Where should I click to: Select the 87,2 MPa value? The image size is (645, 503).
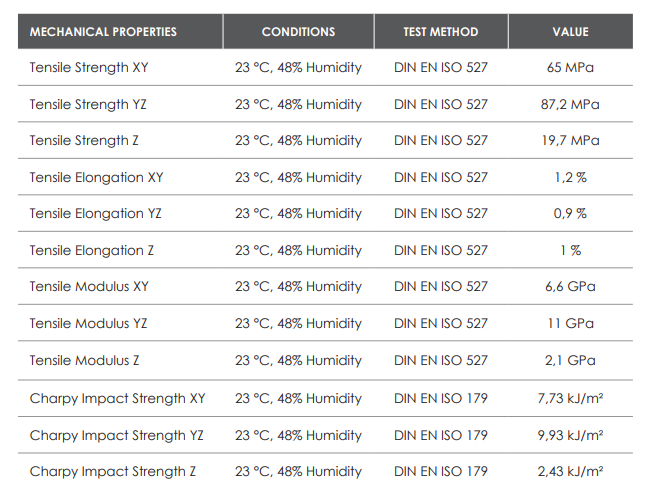tap(570, 104)
